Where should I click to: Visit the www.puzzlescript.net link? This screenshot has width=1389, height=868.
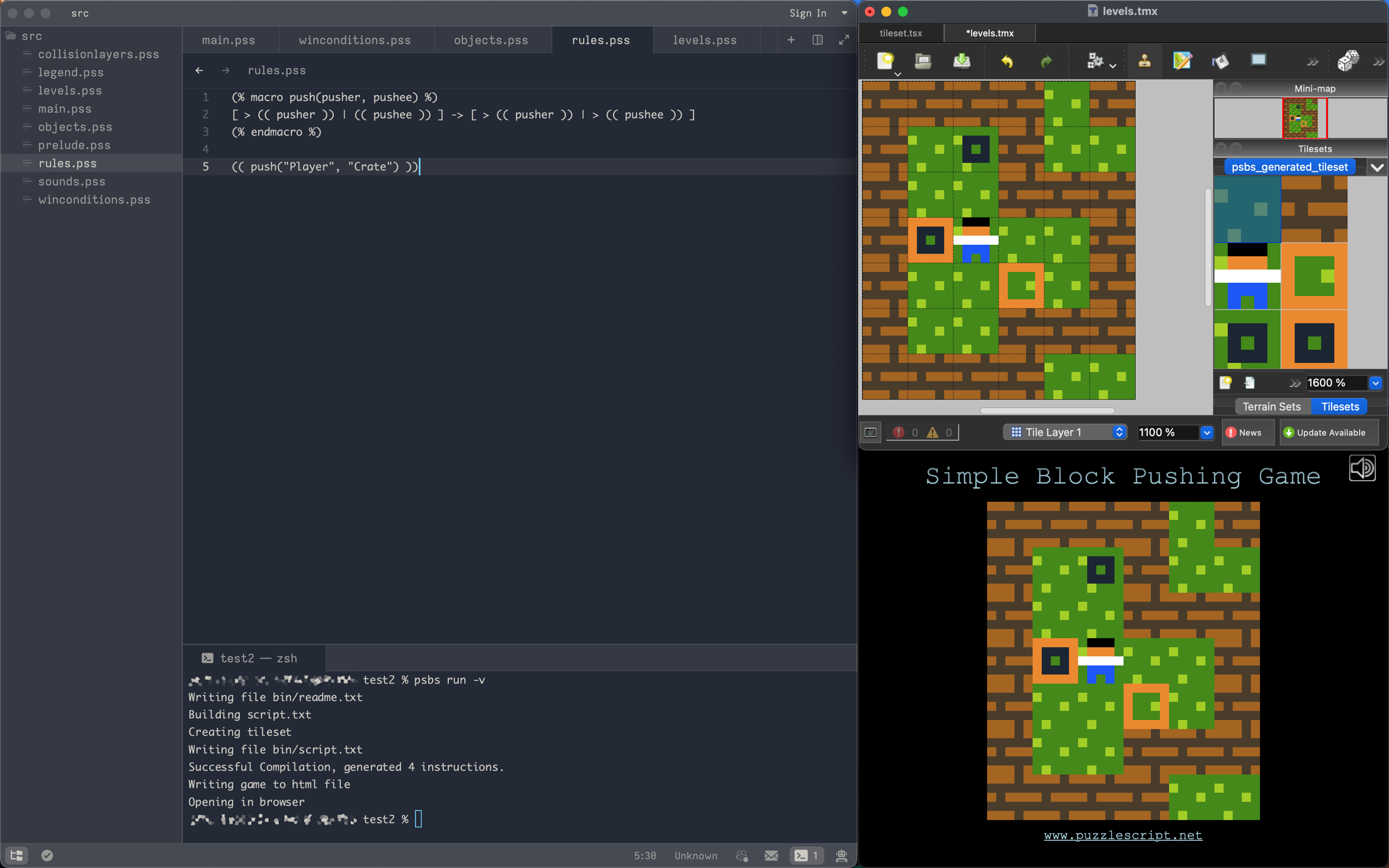tap(1123, 835)
